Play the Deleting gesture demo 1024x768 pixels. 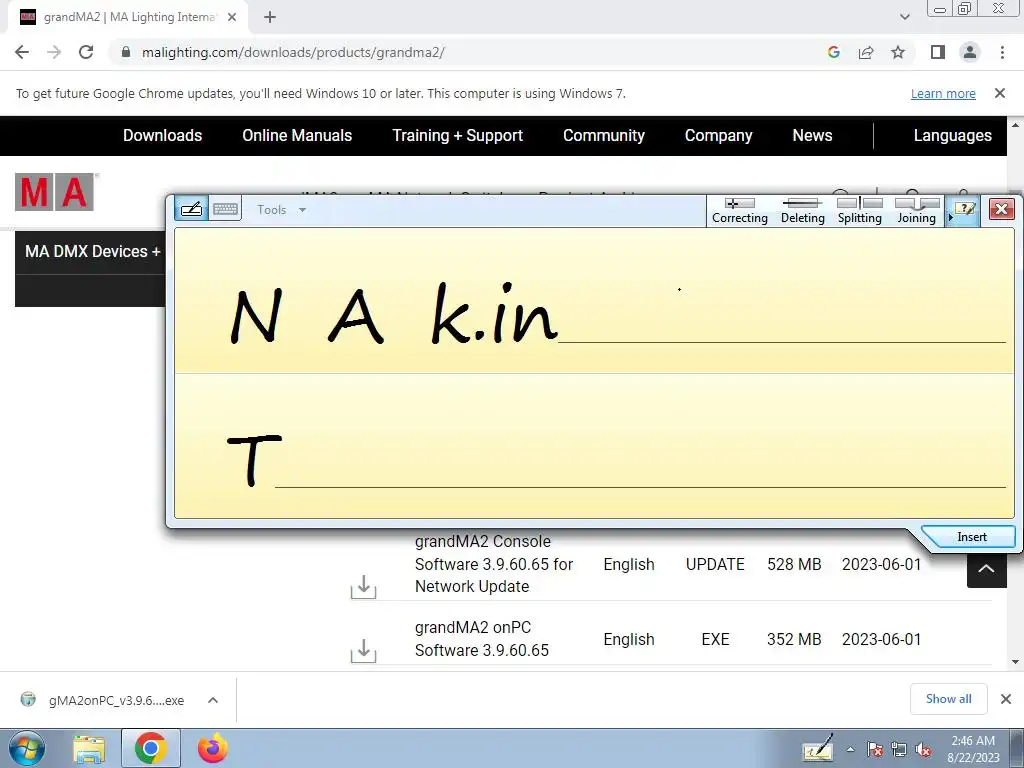803,211
